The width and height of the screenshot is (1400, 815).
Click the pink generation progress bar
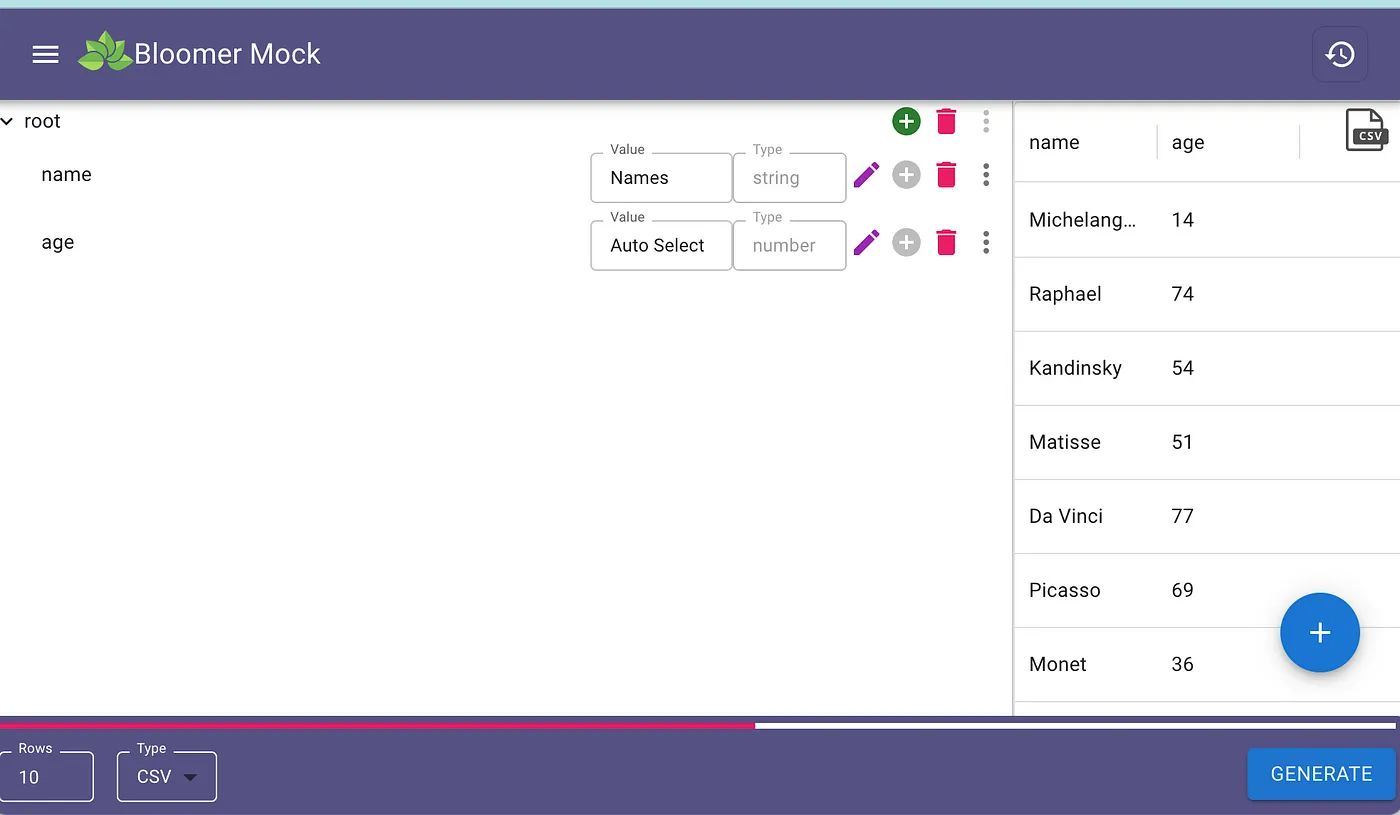[x=377, y=725]
